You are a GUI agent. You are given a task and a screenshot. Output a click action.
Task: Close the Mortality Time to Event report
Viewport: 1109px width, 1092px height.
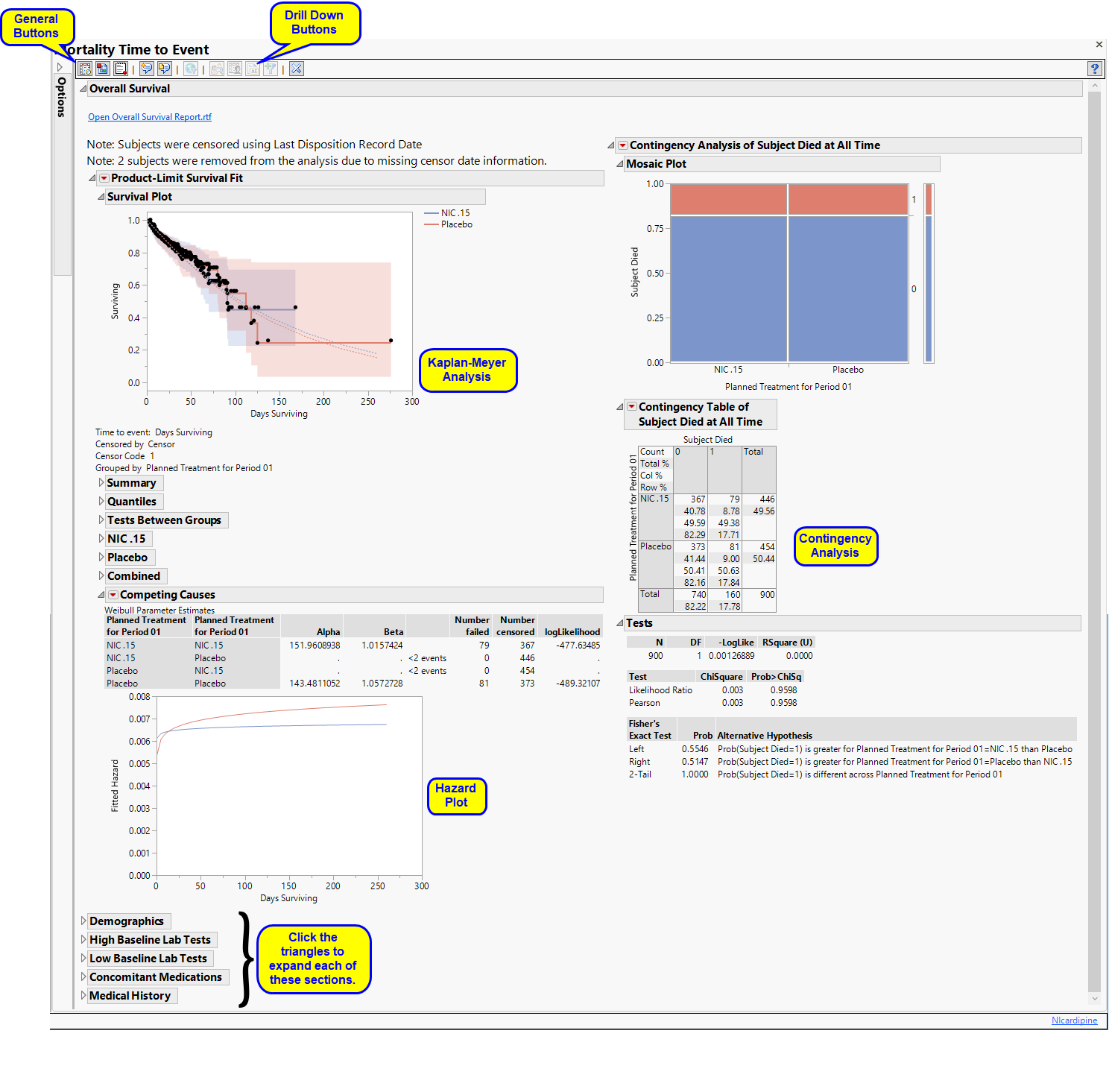click(1099, 45)
